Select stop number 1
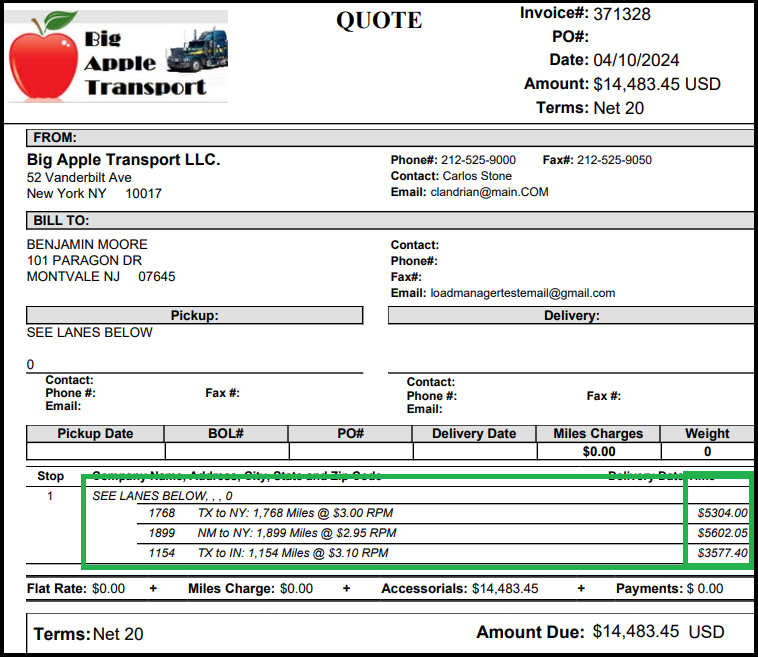Image resolution: width=758 pixels, height=657 pixels. coord(50,496)
